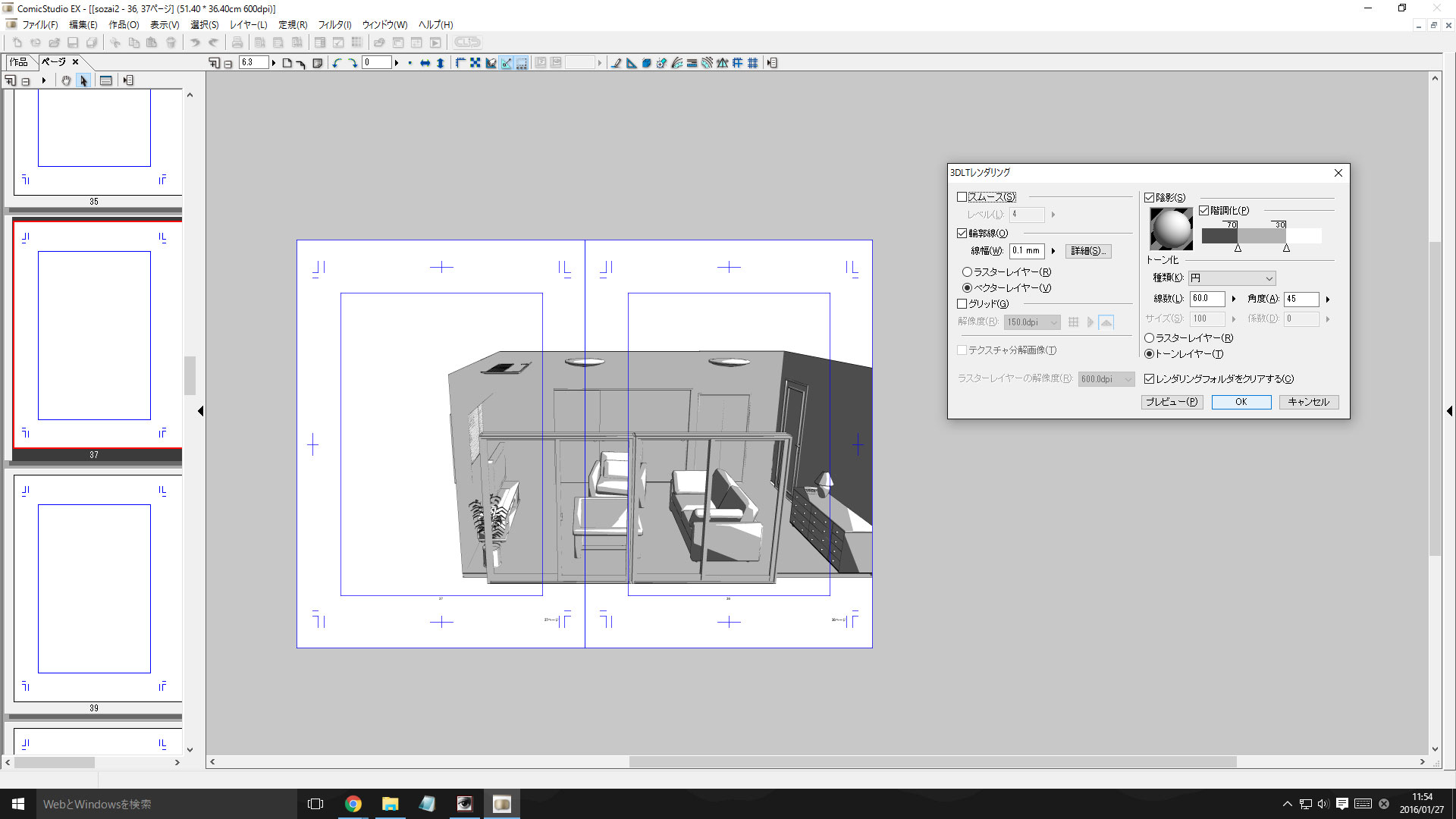Select the triangle ruler icon in toolbar

click(x=631, y=63)
